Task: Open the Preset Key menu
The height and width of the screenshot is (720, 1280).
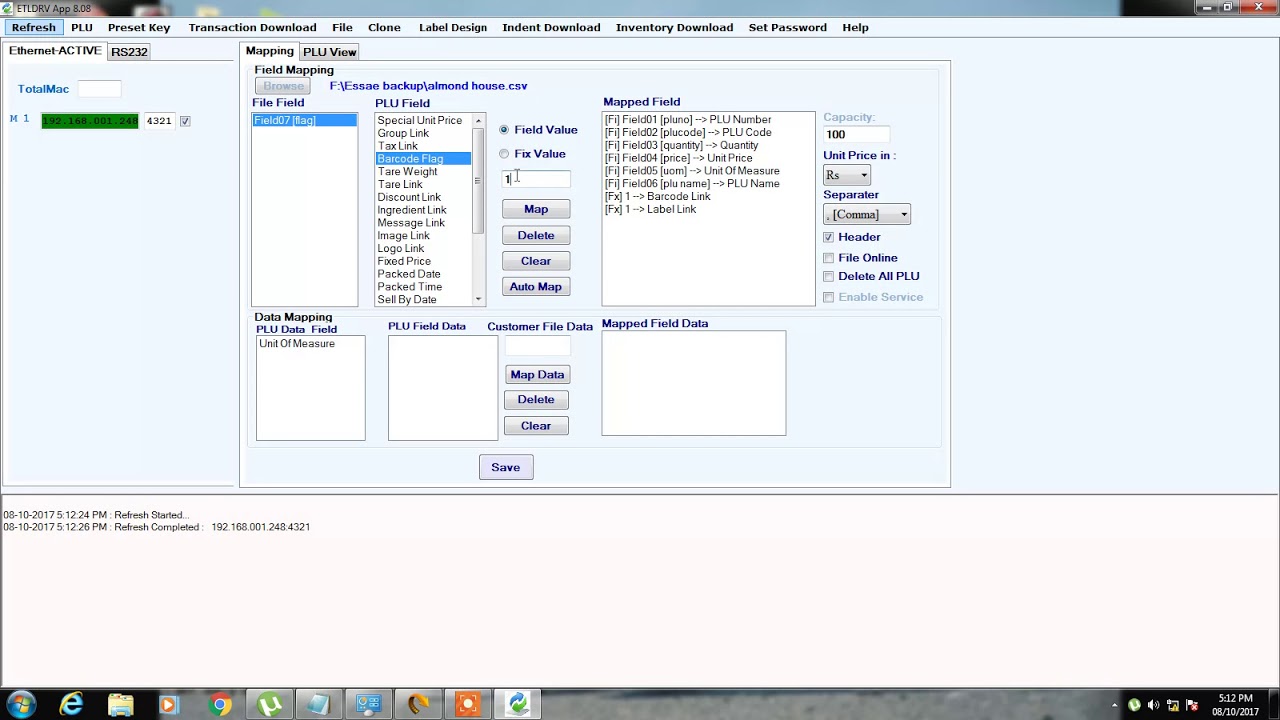Action: click(x=139, y=28)
